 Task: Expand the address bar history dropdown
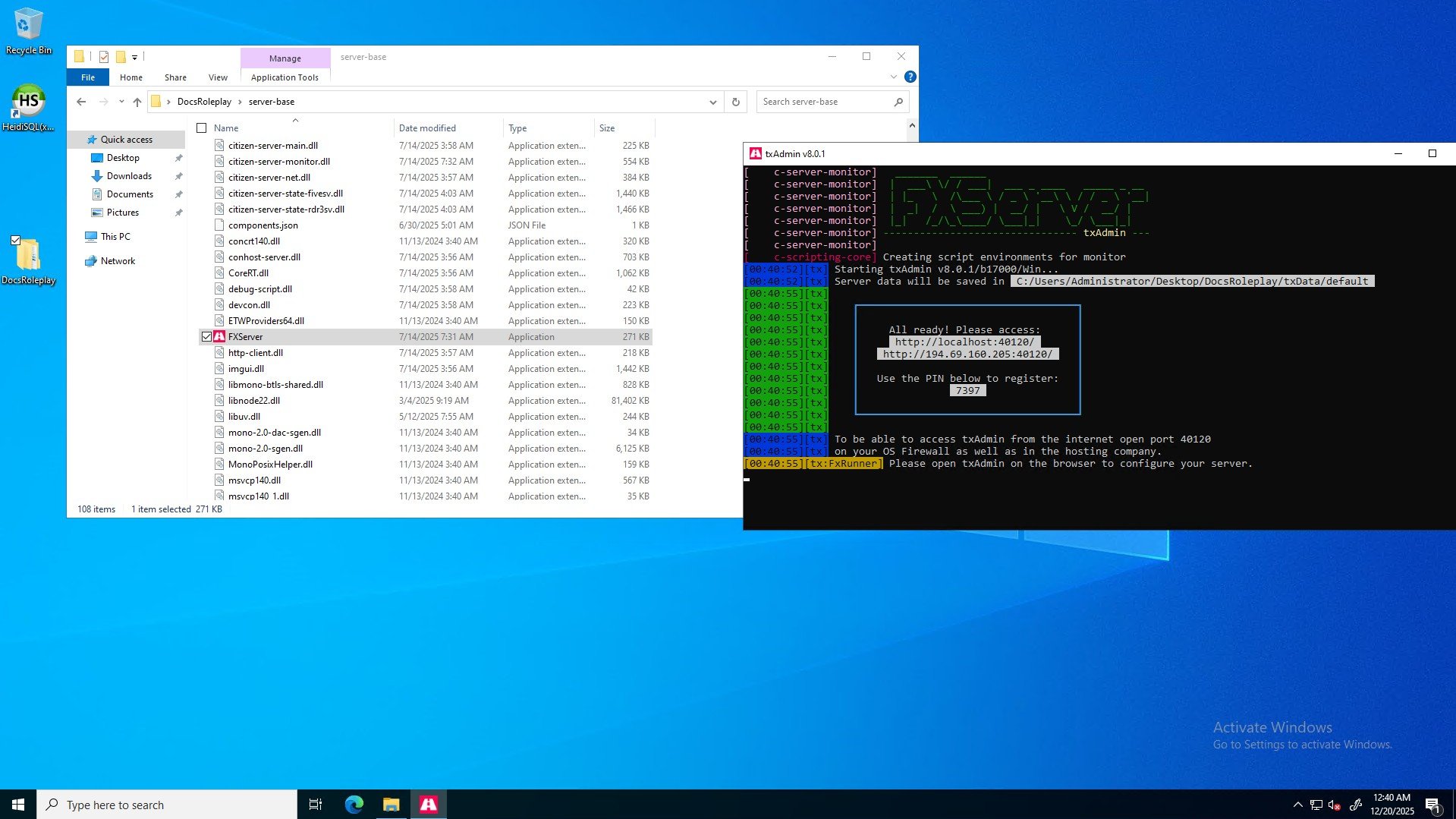click(712, 102)
